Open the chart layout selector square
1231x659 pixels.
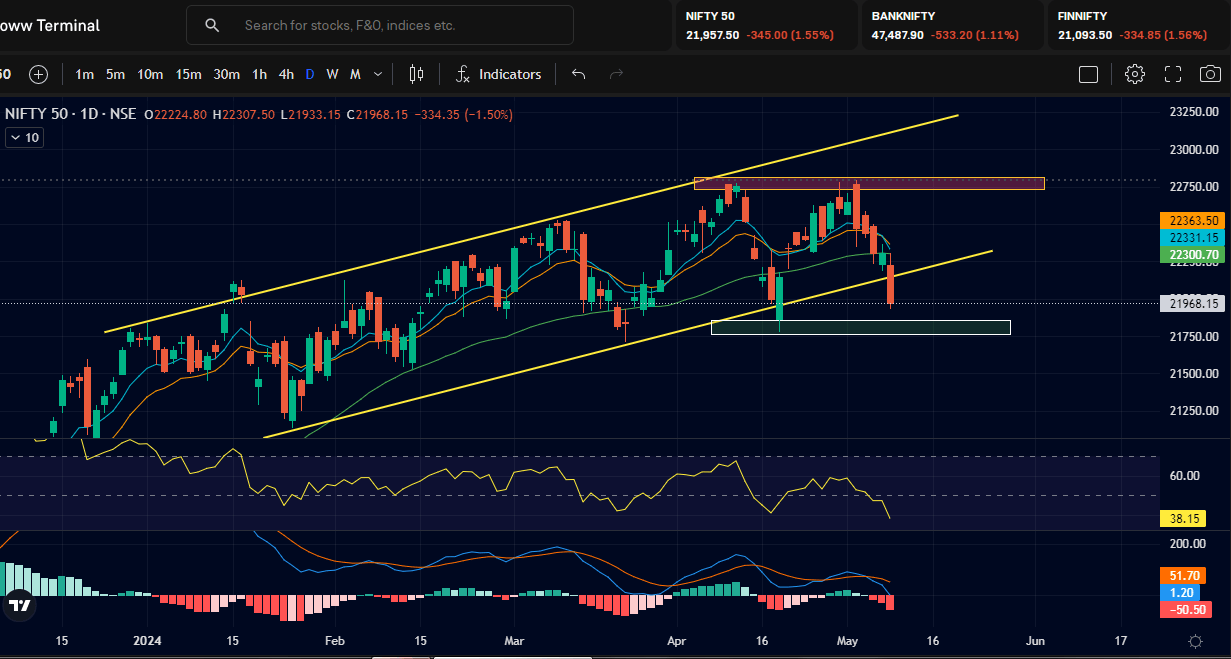coord(1088,74)
